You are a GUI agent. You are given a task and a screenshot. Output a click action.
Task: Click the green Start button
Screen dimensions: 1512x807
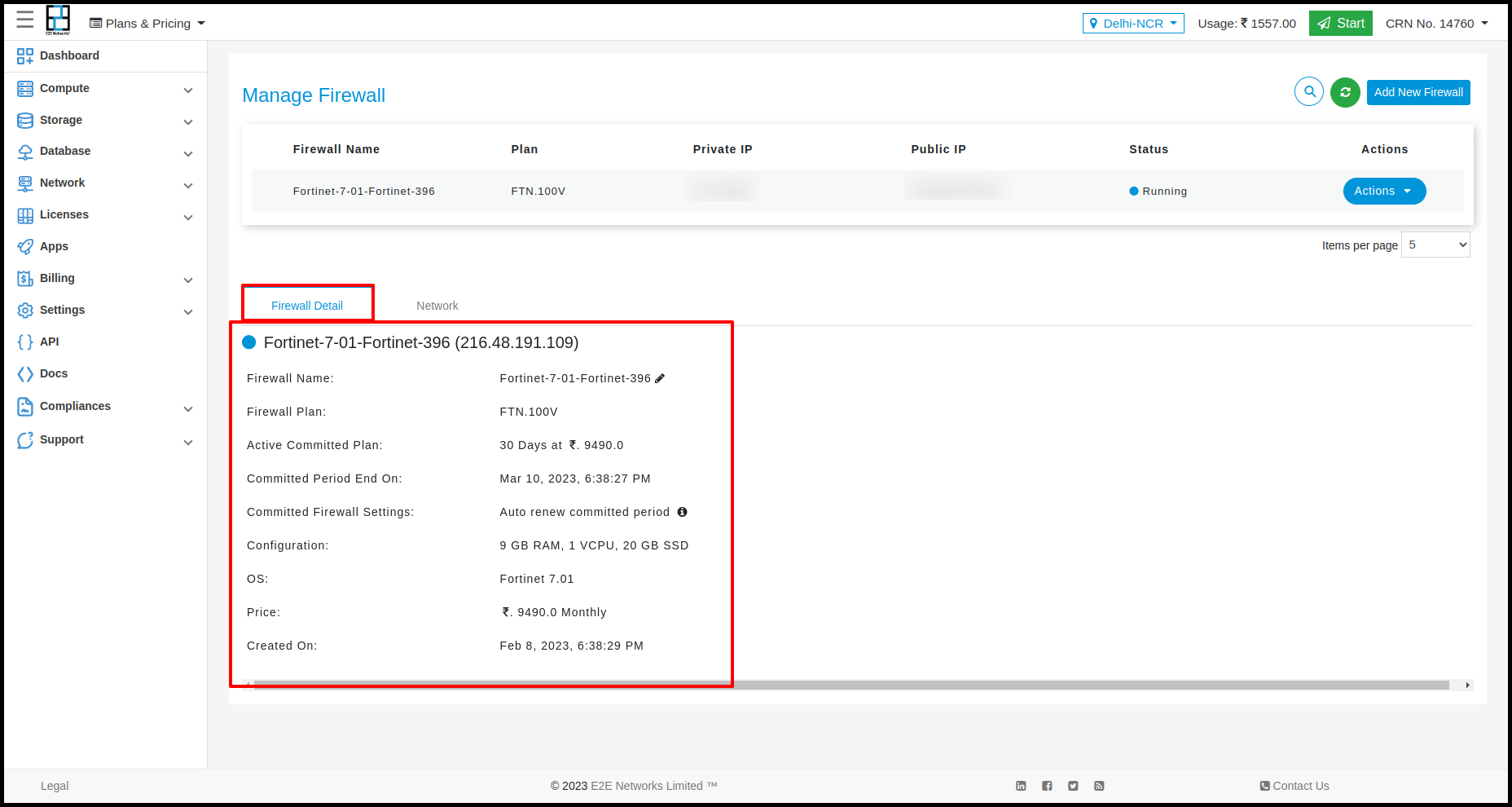pyautogui.click(x=1341, y=23)
